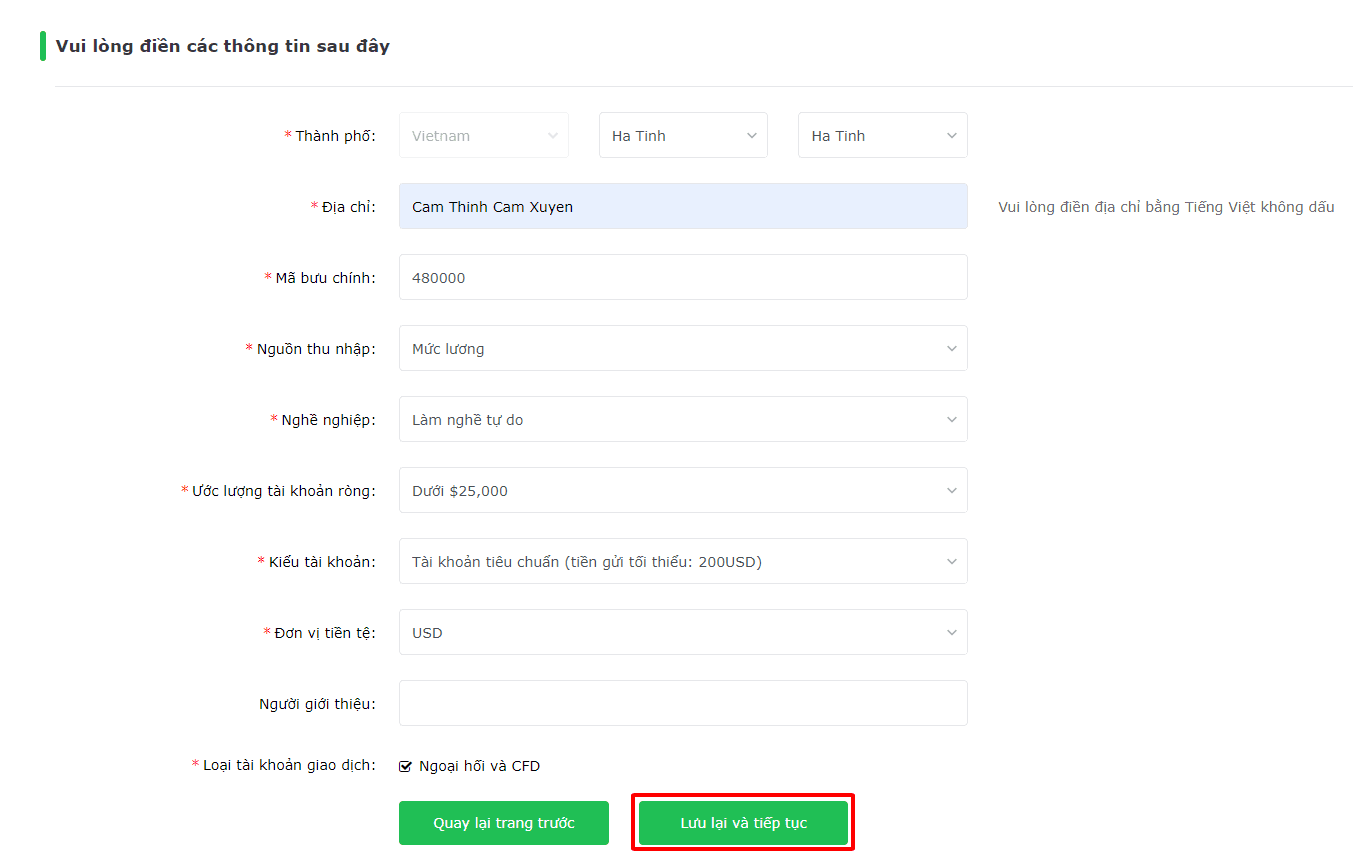This screenshot has width=1353, height=863.
Task: Click the empty Người giới thiệu field
Action: pyautogui.click(x=683, y=703)
